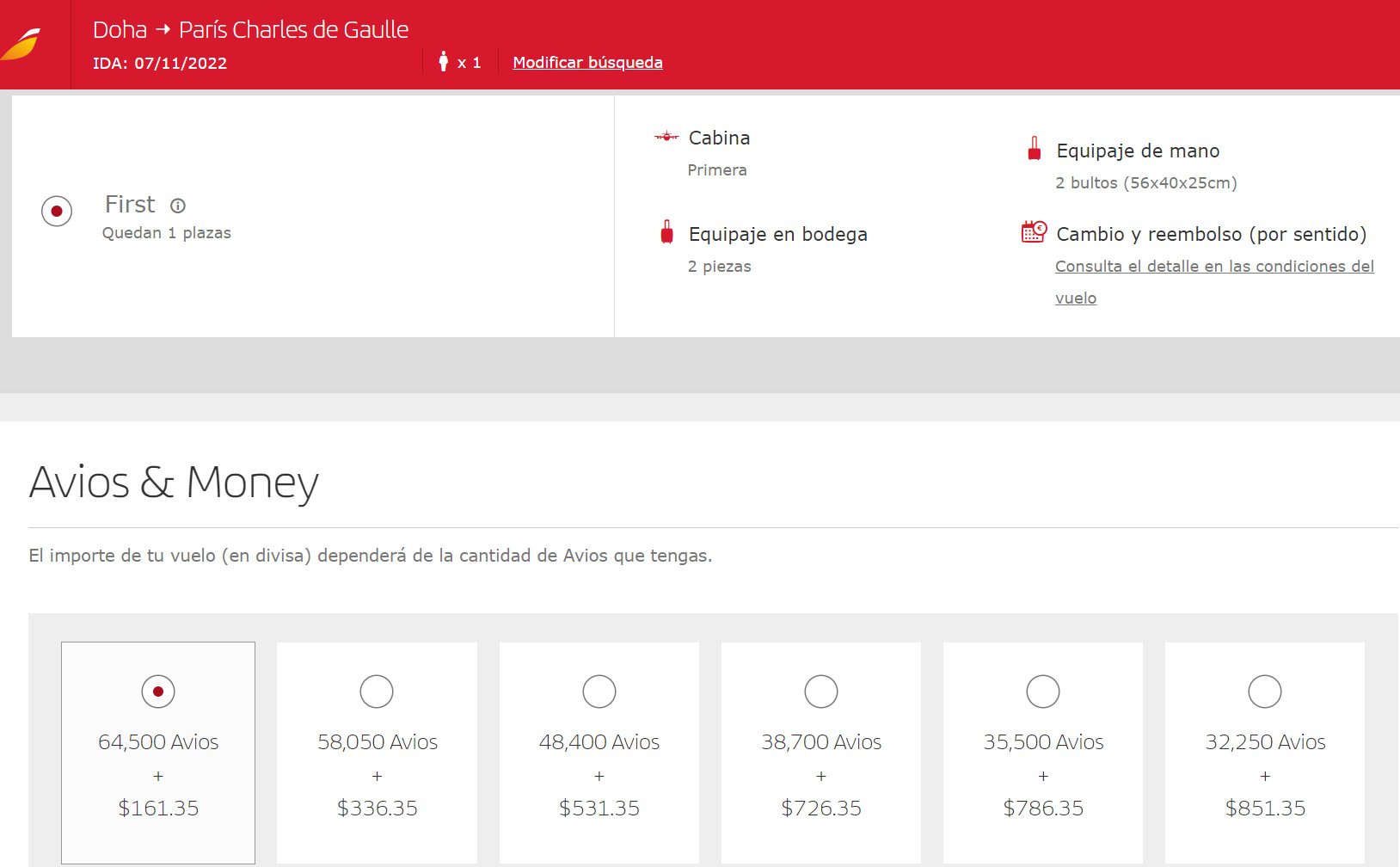This screenshot has width=1400, height=867.
Task: Open the flight conditions details link
Action: pyautogui.click(x=1214, y=282)
